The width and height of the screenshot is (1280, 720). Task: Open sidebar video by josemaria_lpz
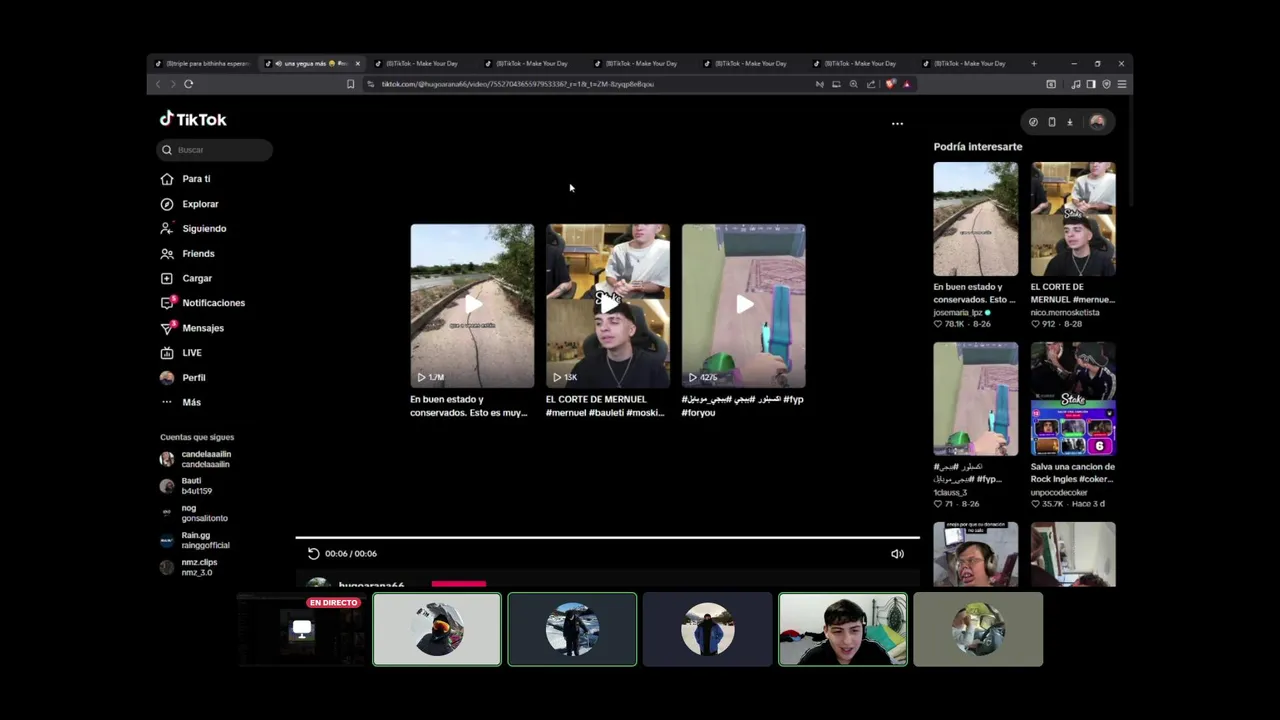click(x=975, y=219)
